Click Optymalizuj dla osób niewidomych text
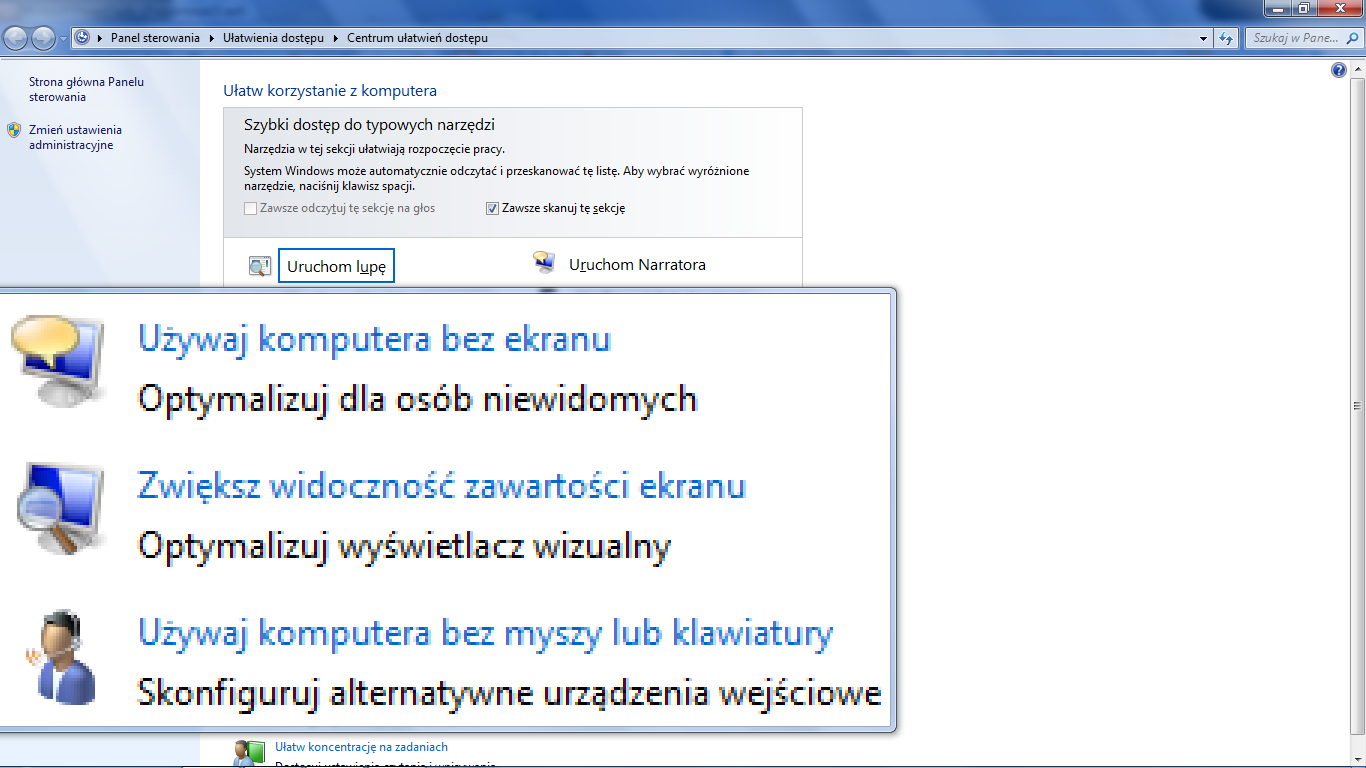 click(x=417, y=399)
